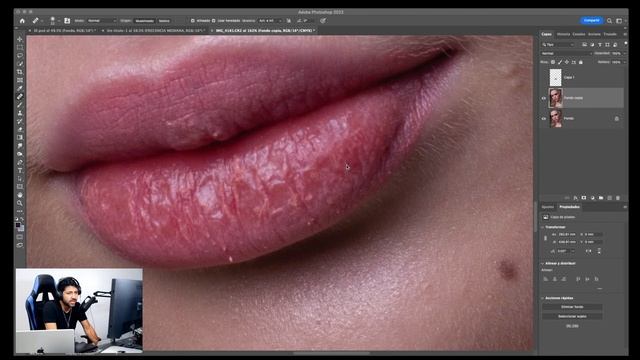Select the Clone Stamp tool
The image size is (640, 360).
(x=20, y=113)
